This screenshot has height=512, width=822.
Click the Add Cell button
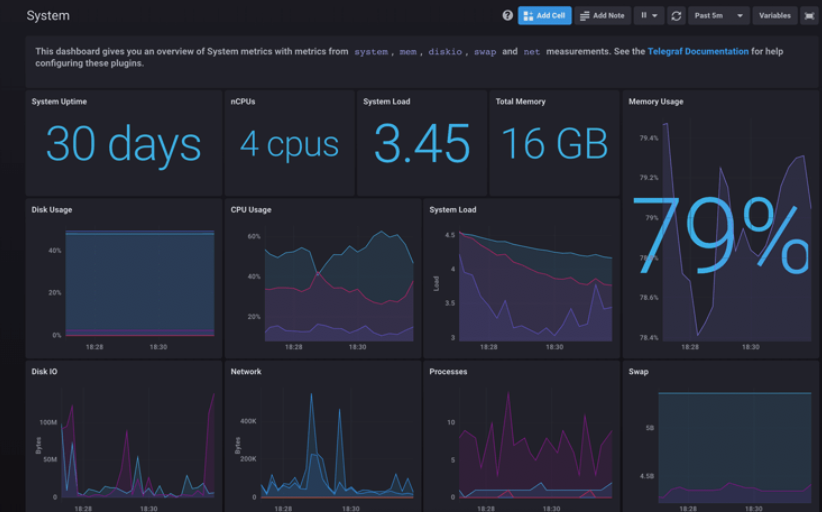point(544,16)
